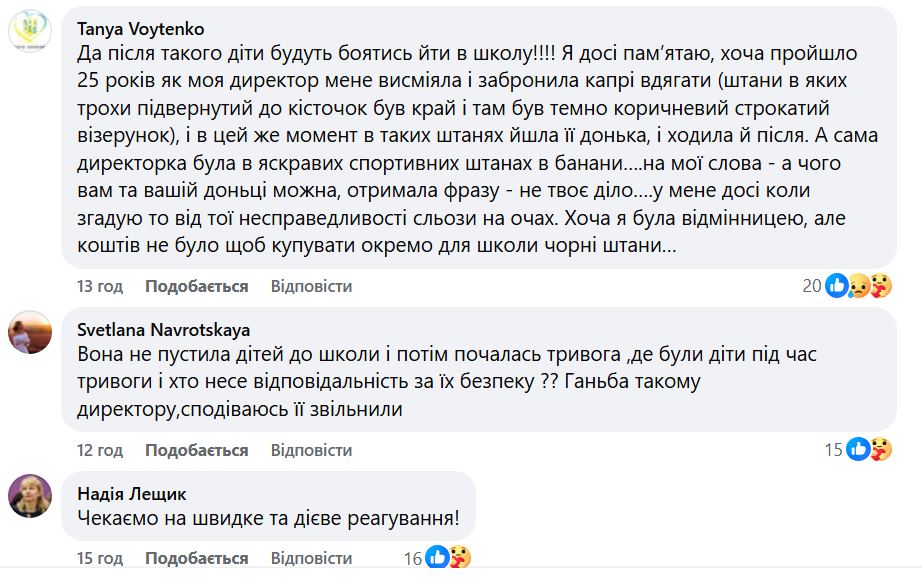Click Відповісти under Svetlana Navrotskaya's comment

311,450
